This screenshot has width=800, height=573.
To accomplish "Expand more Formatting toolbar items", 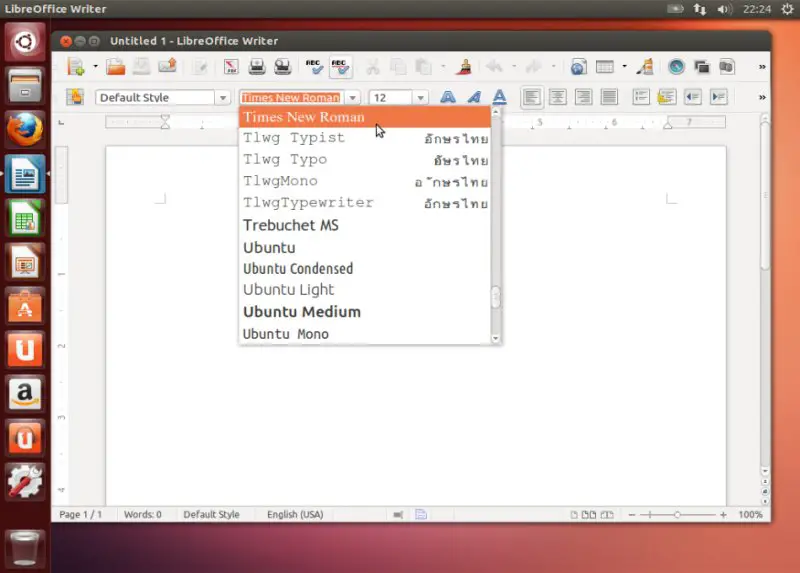I will pyautogui.click(x=762, y=97).
